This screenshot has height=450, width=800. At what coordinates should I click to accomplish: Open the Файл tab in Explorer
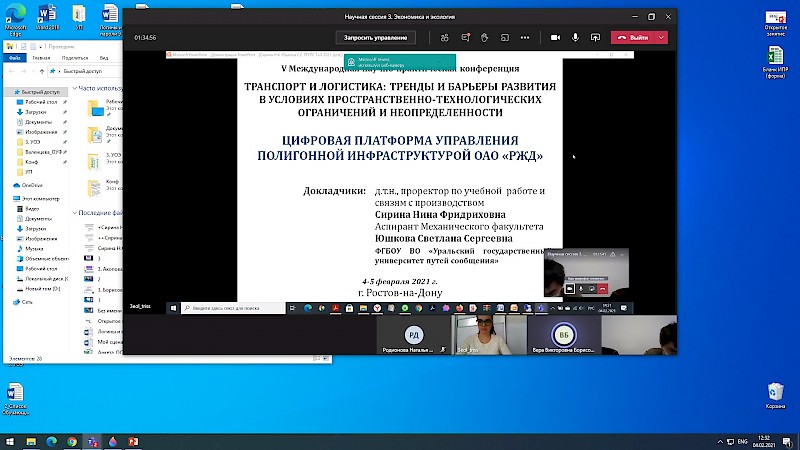[15, 58]
